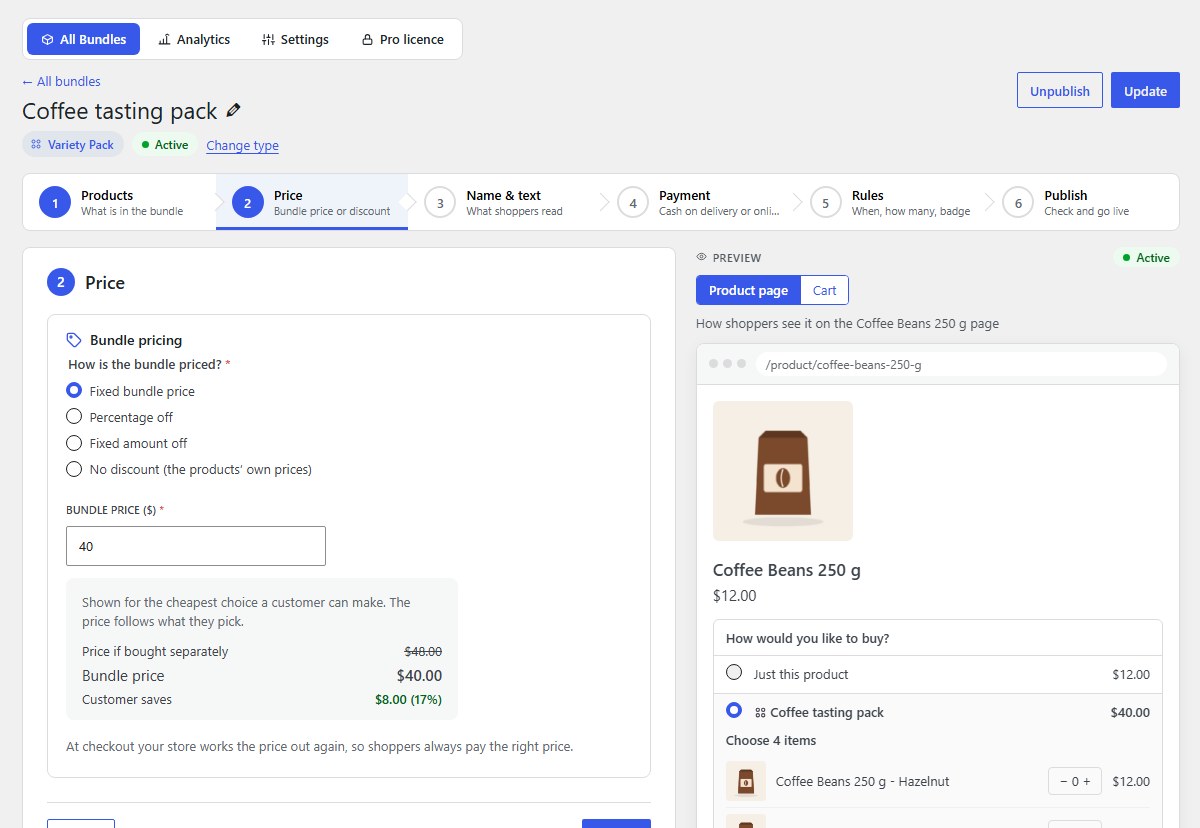Click the Update button

1145,90
